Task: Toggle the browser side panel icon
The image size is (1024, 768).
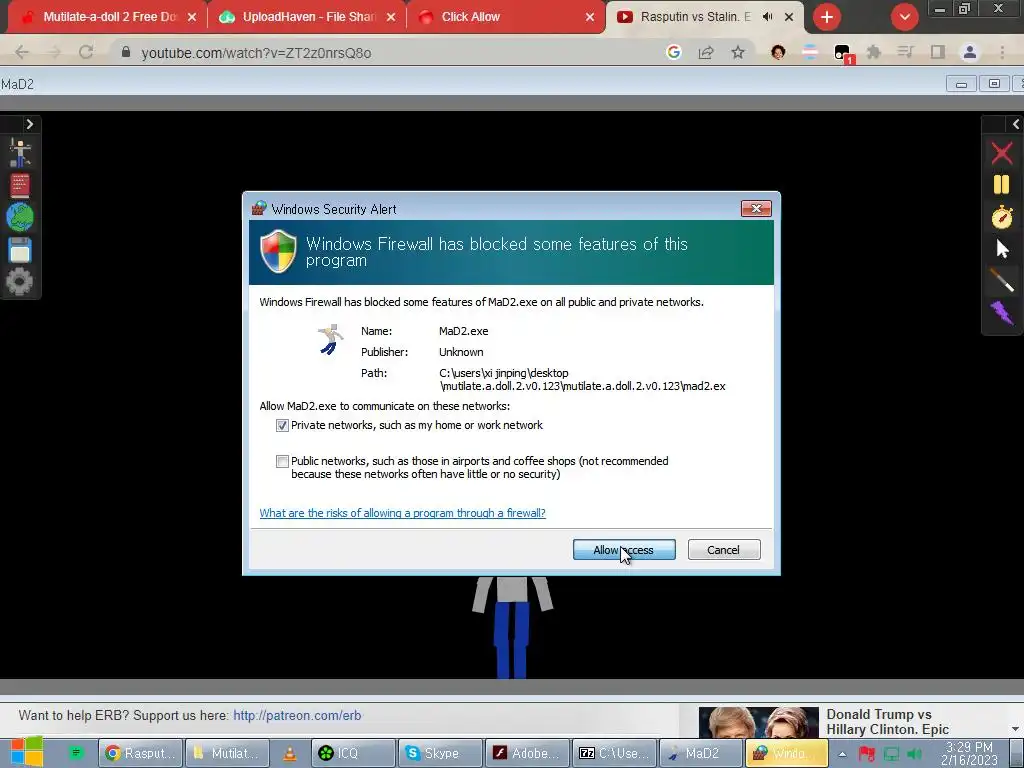Action: tap(938, 52)
